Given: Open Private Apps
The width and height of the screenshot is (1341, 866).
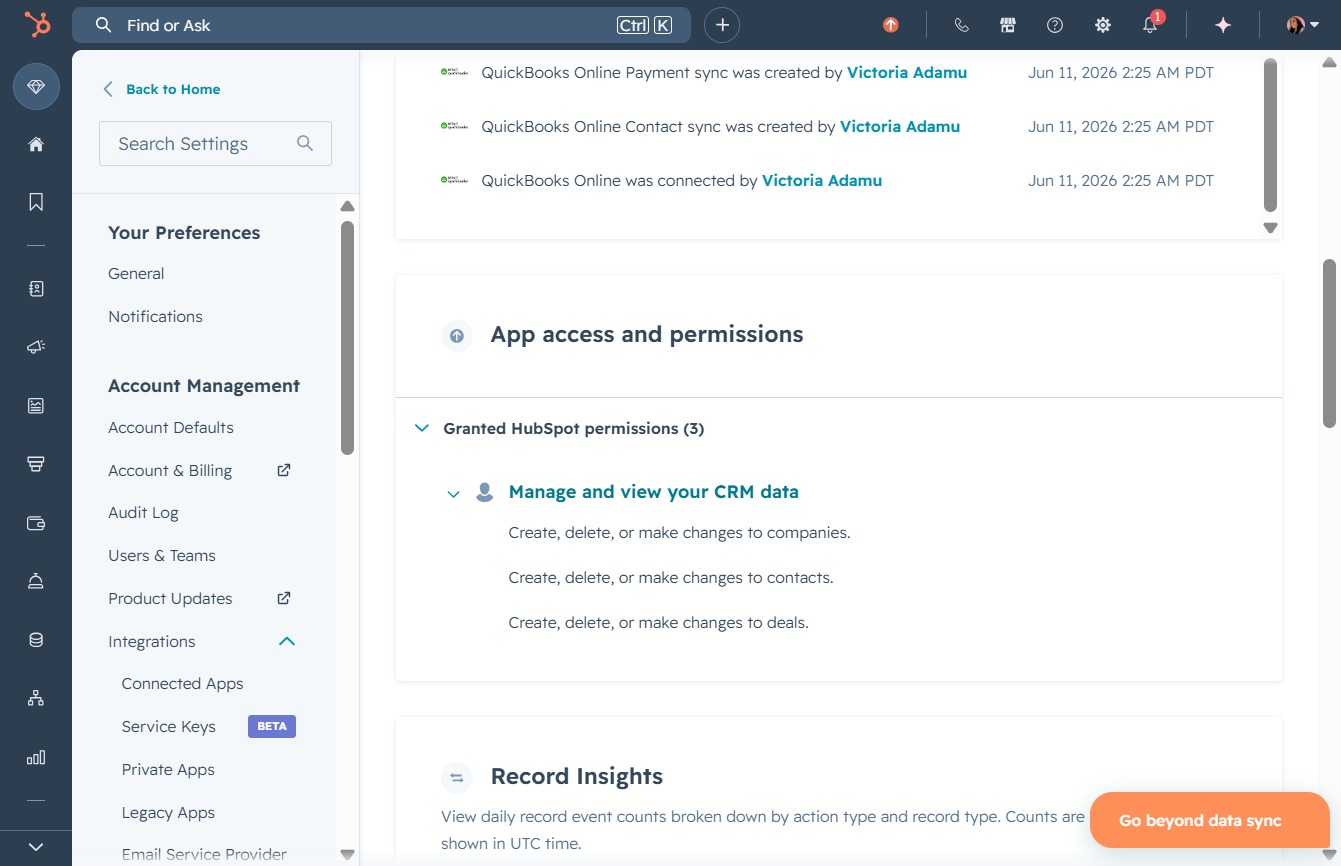Looking at the screenshot, I should (x=168, y=770).
